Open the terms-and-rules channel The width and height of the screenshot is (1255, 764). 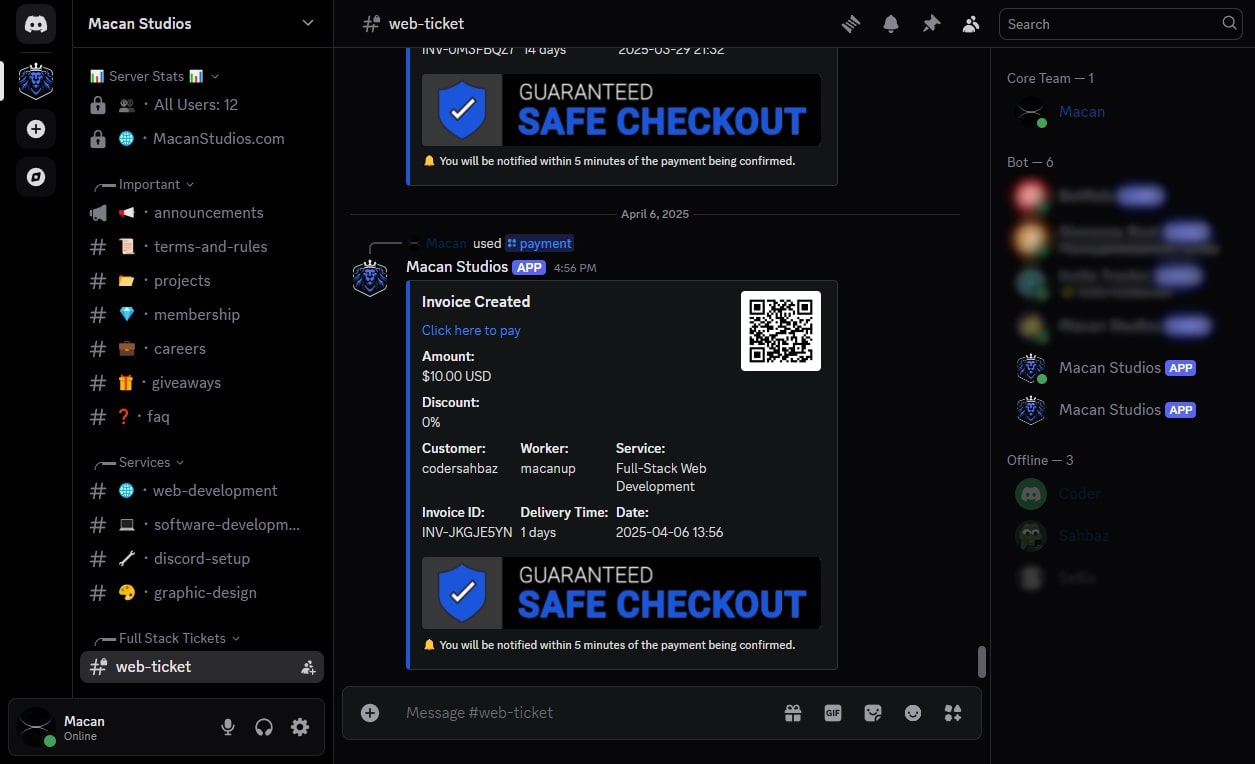(202, 247)
